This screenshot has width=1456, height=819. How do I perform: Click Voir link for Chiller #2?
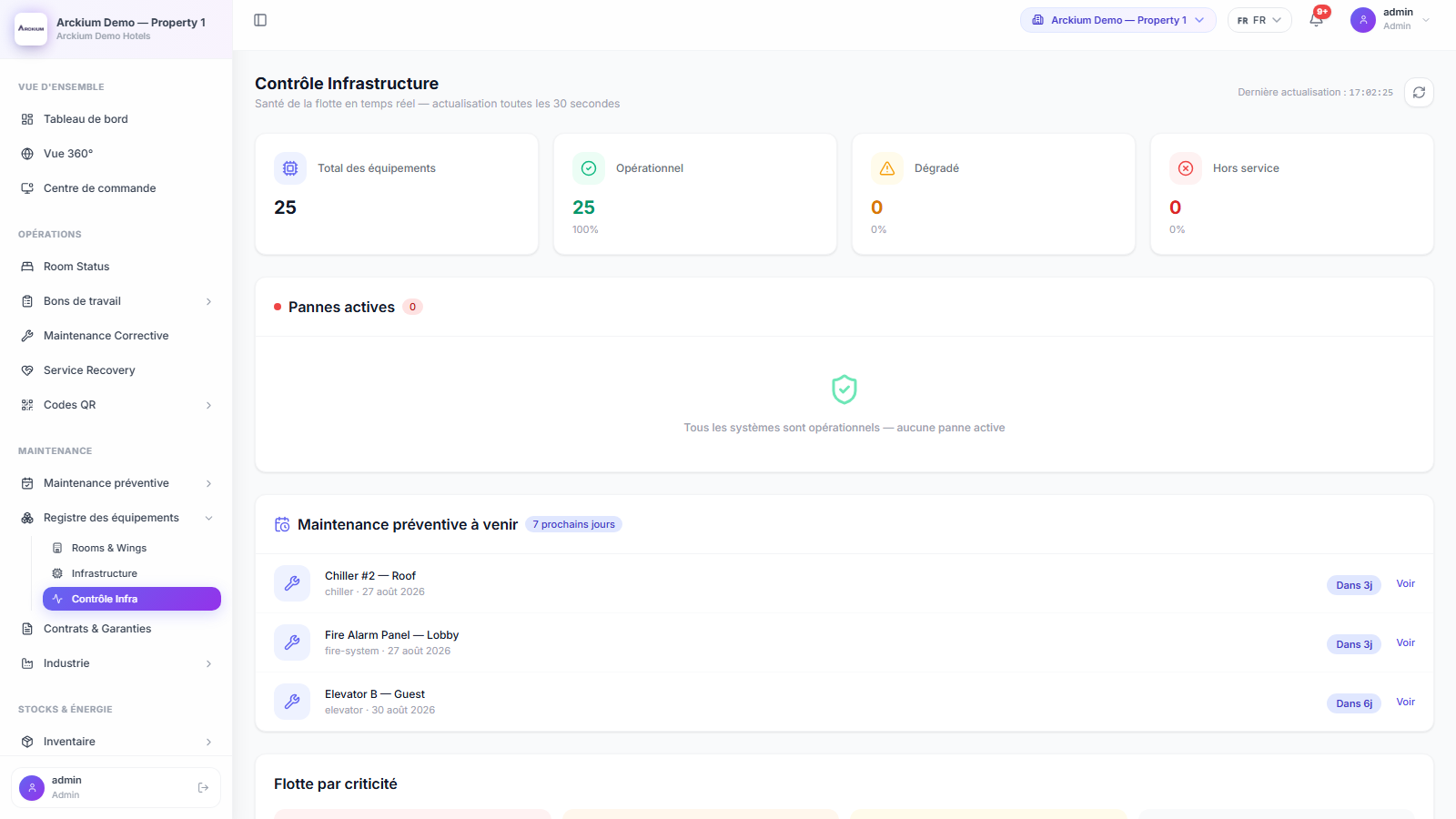1405,583
